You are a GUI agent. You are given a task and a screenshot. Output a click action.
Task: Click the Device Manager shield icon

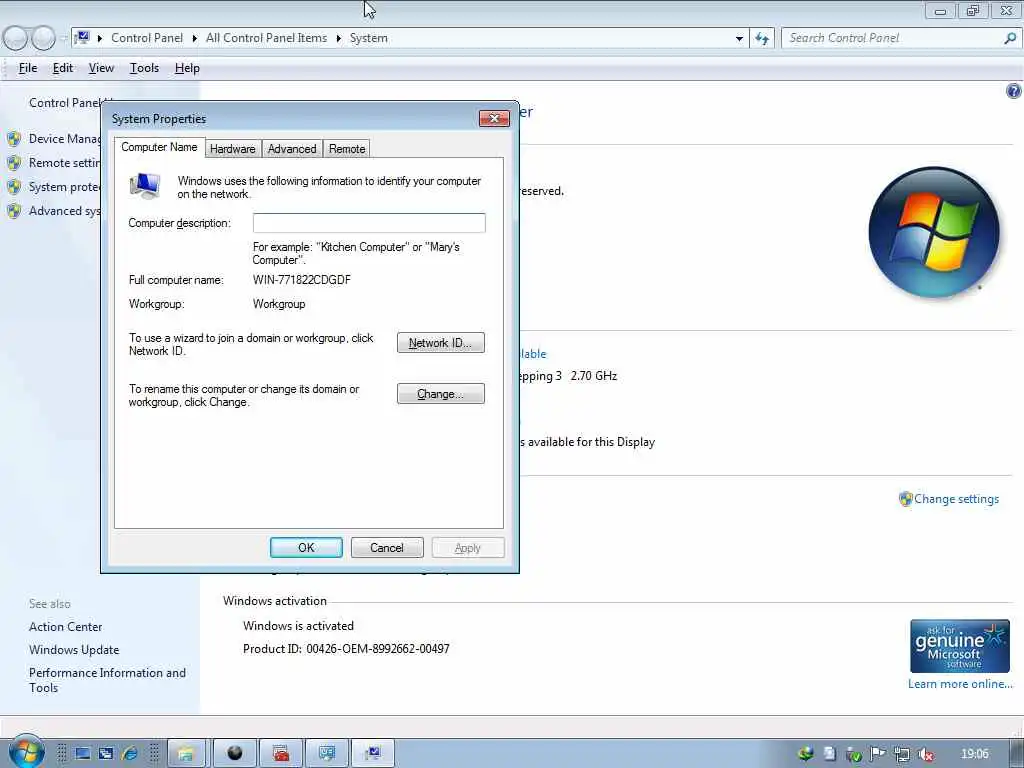[x=14, y=138]
